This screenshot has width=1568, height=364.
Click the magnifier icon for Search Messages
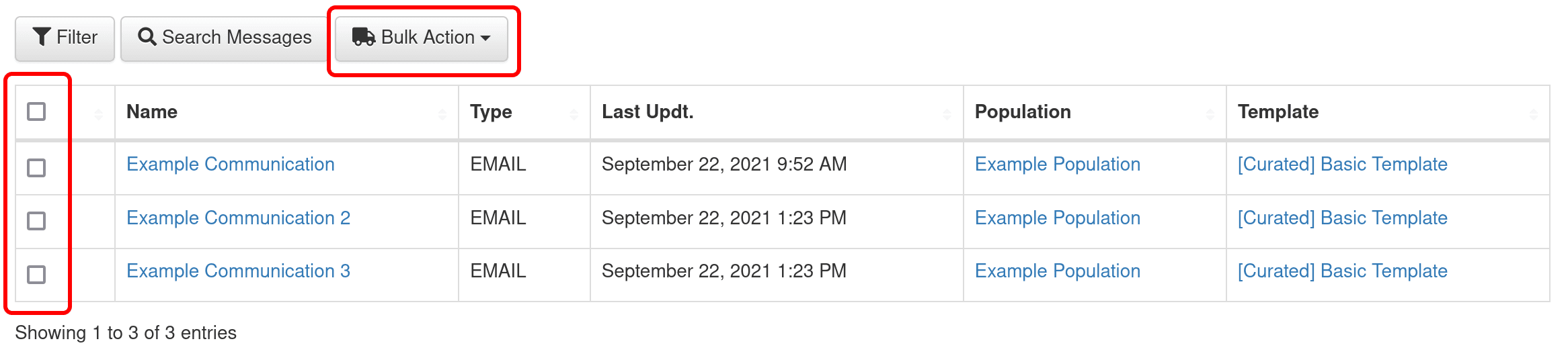coord(147,37)
